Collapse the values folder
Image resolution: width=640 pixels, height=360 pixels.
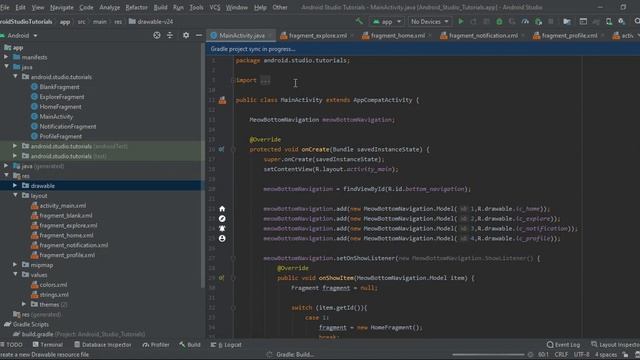pos(15,275)
